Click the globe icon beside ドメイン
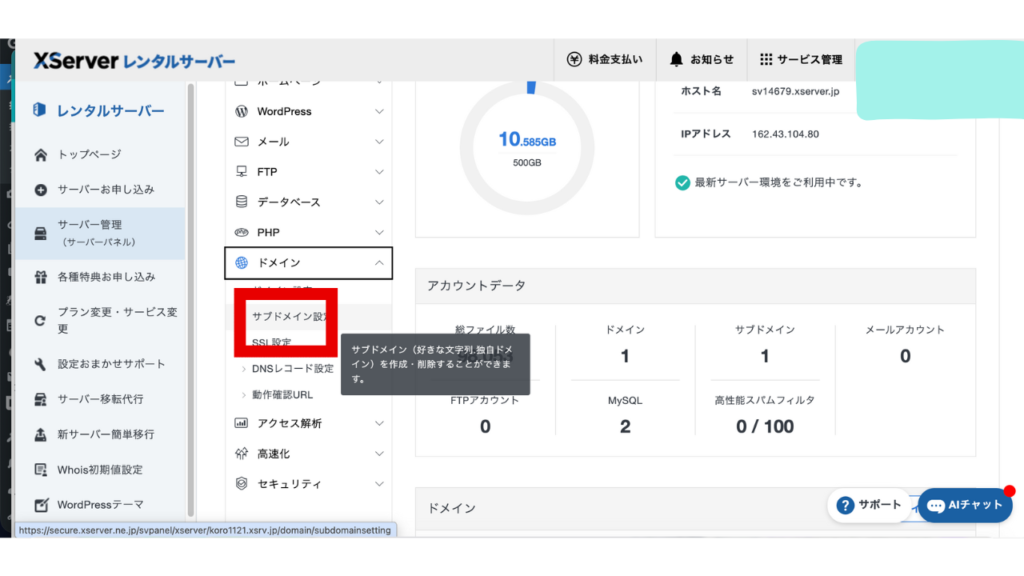The height and width of the screenshot is (576, 1024). [241, 263]
